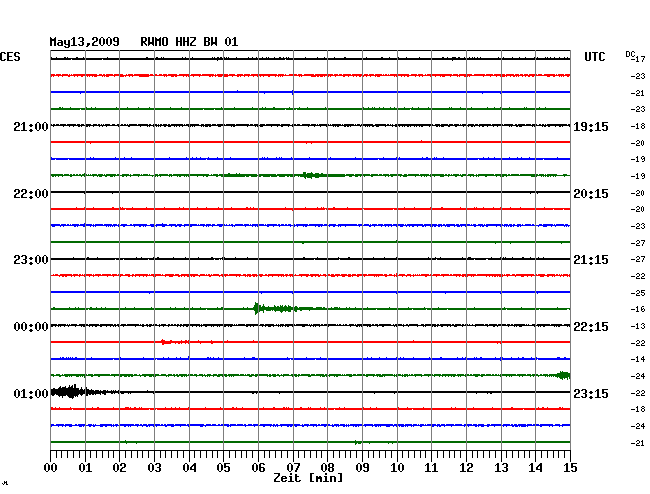The height and width of the screenshot is (494, 650).
Task: Click the '00:00' local time label
Action: coord(31,327)
